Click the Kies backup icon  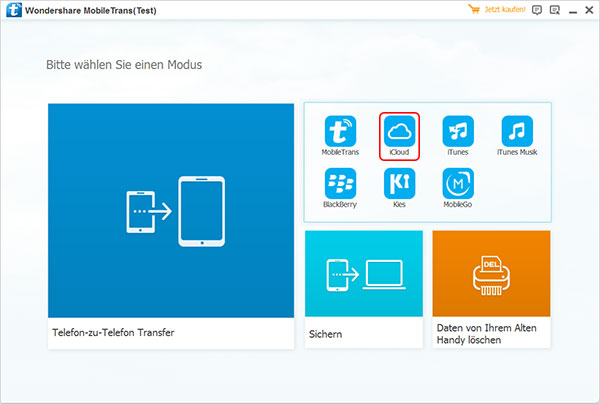(x=399, y=184)
